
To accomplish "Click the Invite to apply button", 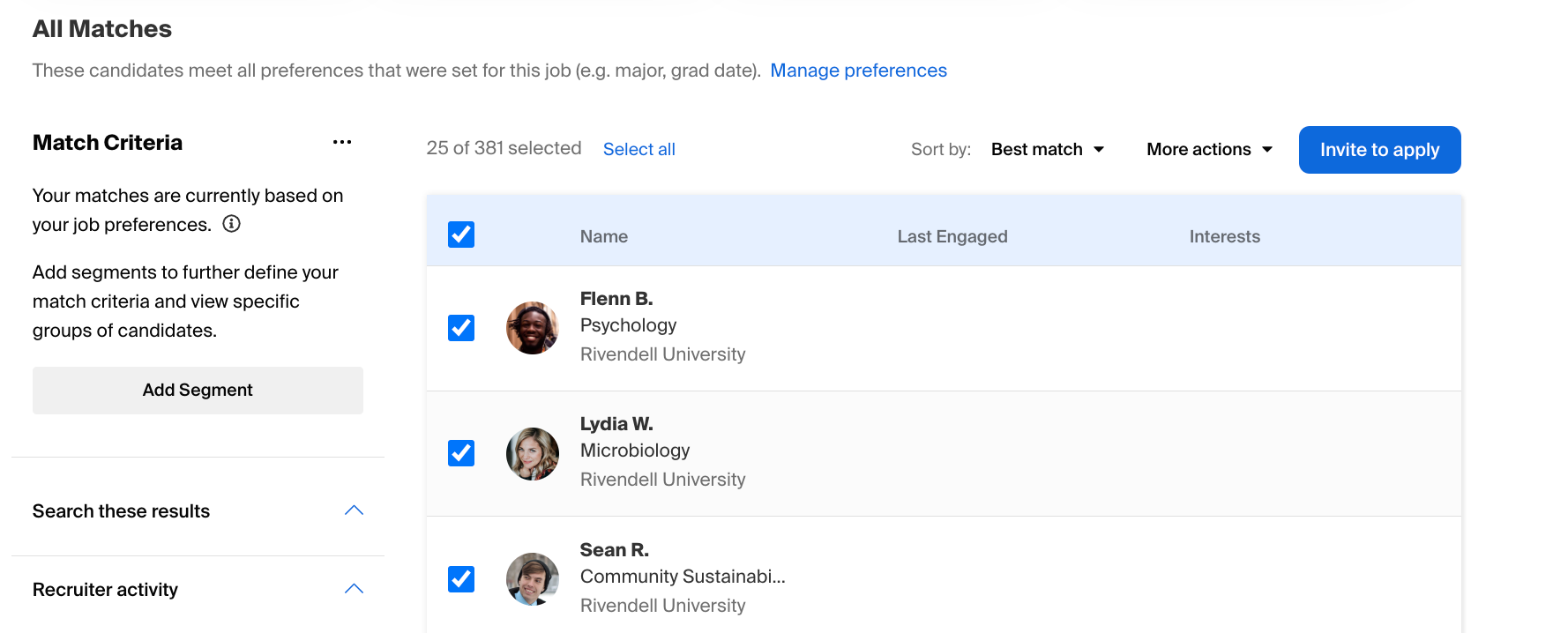I will click(x=1379, y=150).
